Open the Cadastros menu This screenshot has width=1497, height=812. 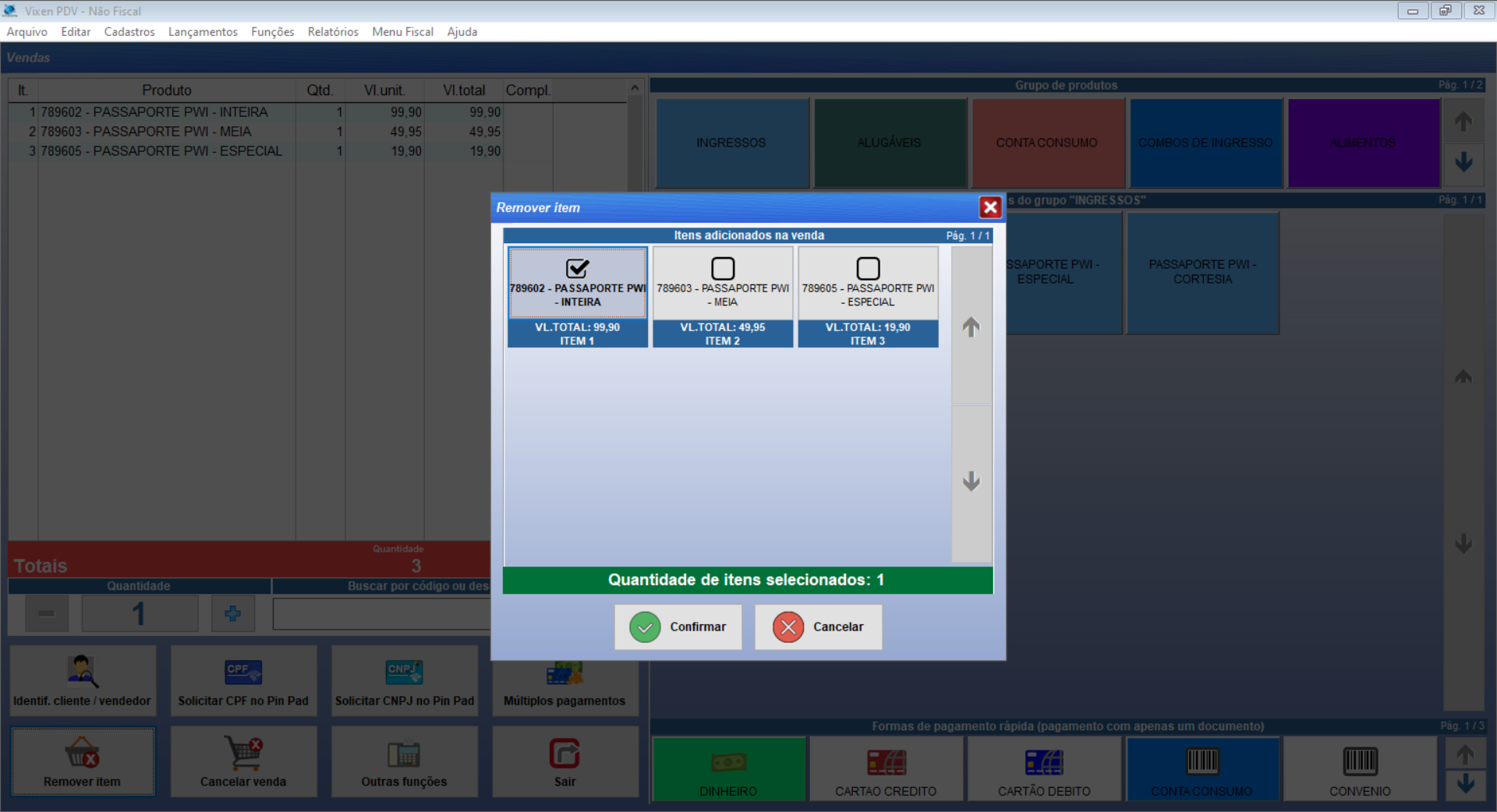coord(129,32)
